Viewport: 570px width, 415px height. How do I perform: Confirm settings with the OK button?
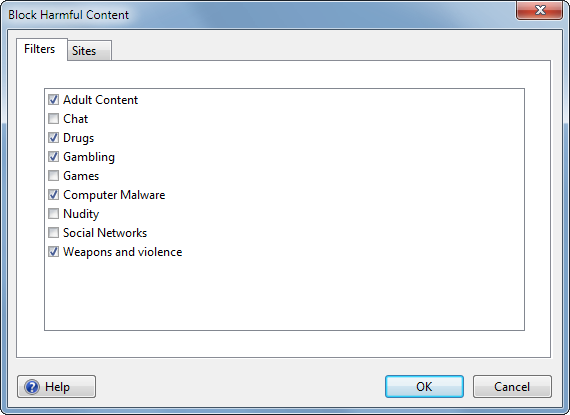[x=424, y=387]
